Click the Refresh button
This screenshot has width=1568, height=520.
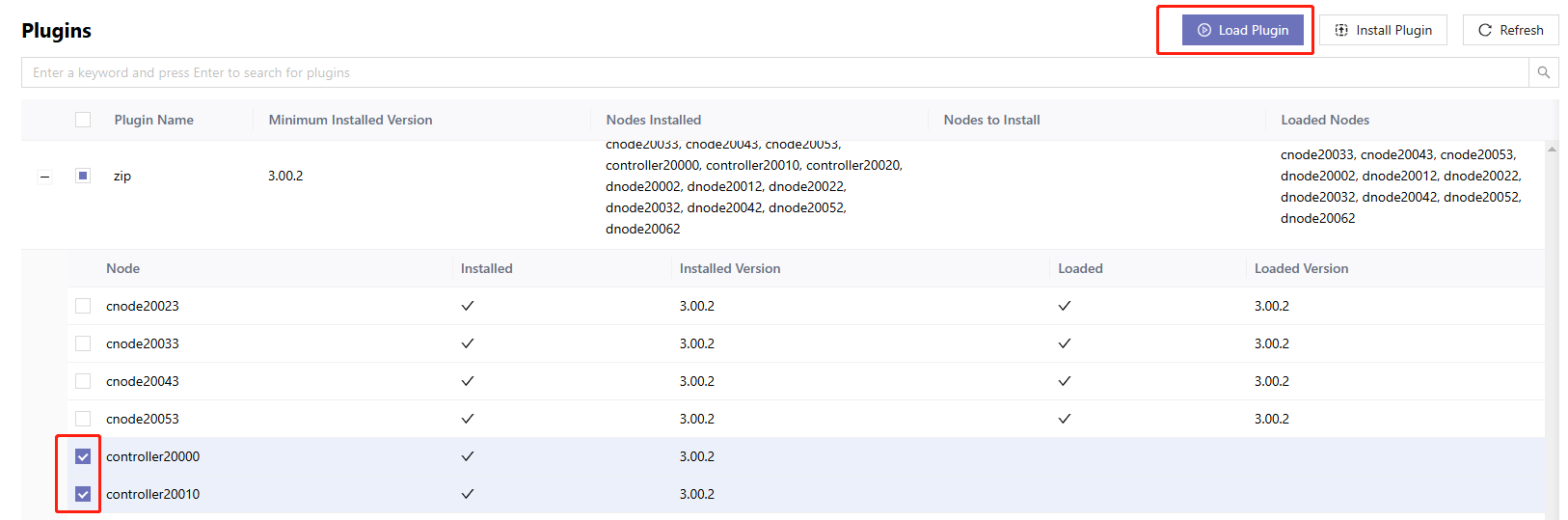(1510, 30)
